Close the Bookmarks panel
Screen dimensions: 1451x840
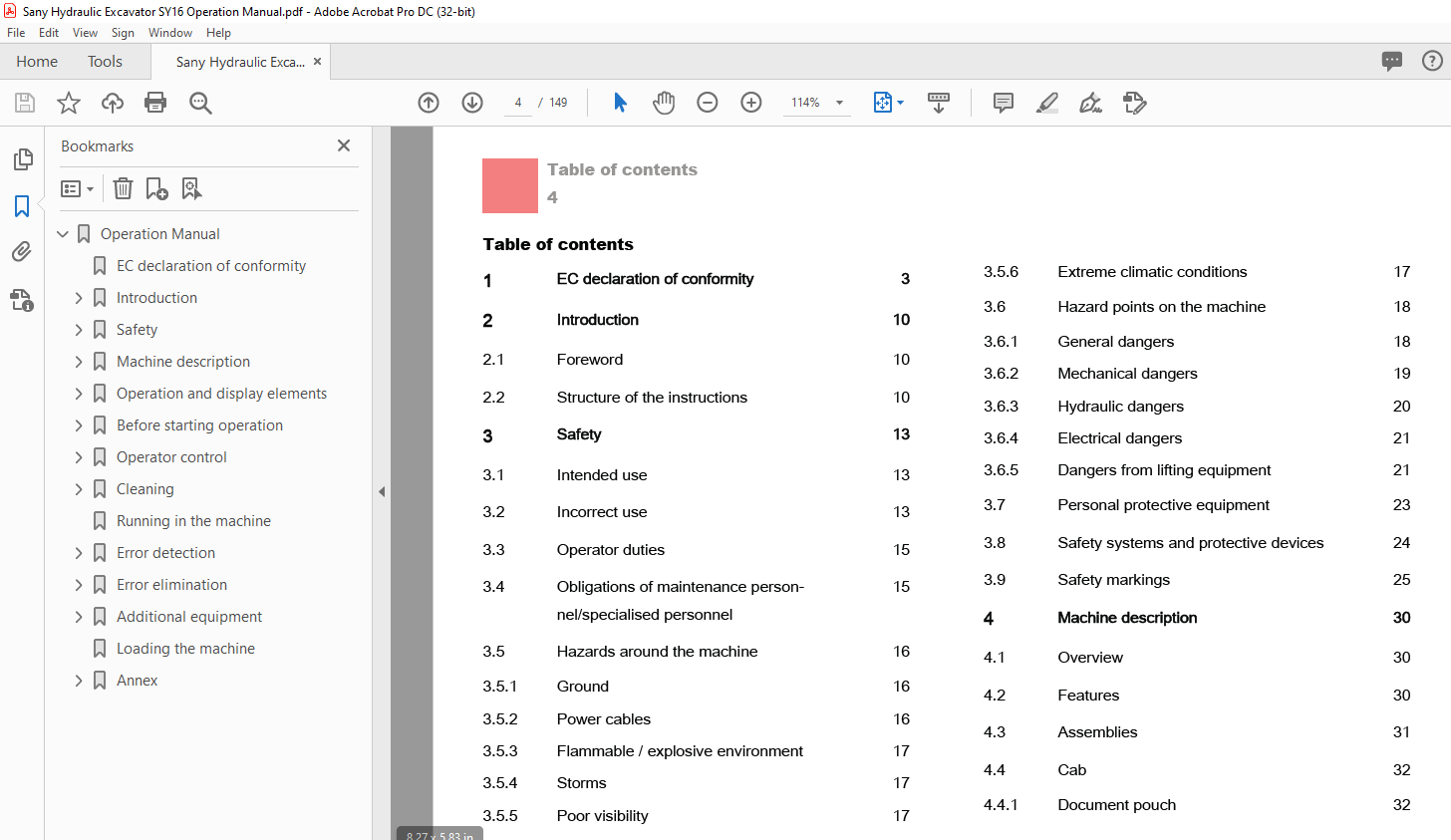(344, 145)
